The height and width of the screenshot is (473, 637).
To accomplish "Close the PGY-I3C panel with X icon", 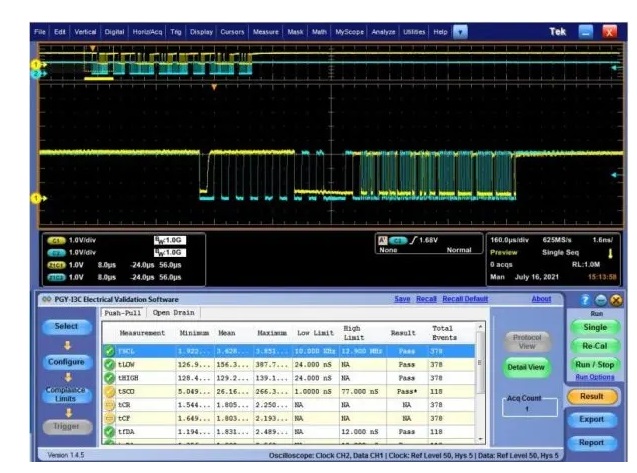I will [616, 300].
